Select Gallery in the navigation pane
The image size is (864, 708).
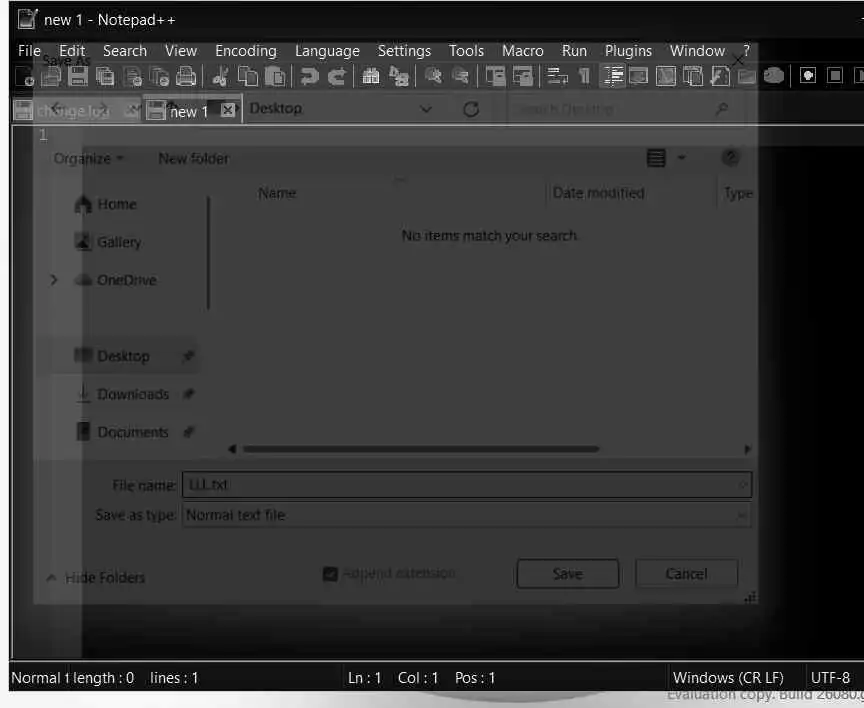(x=108, y=242)
